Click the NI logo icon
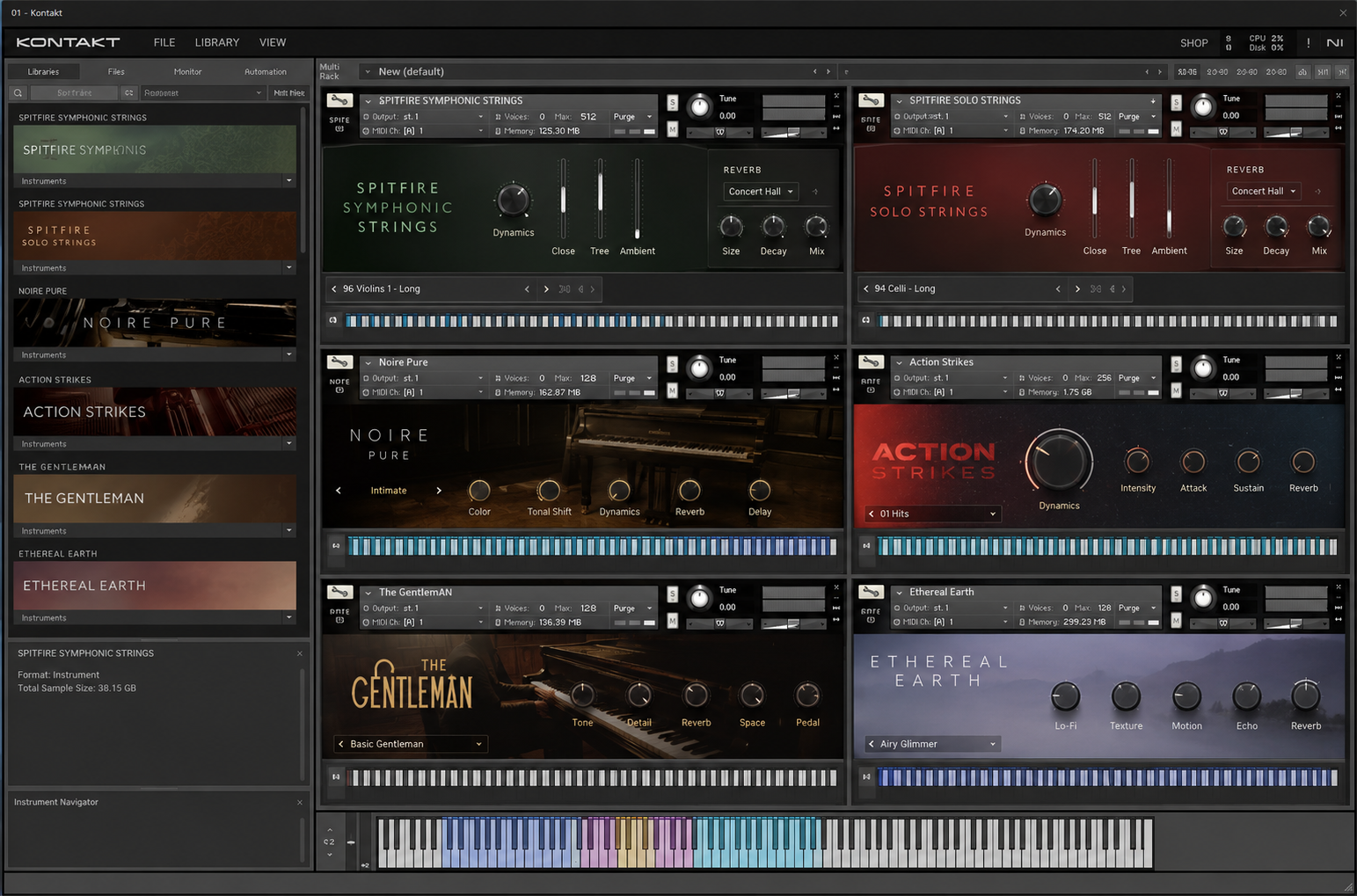Viewport: 1357px width, 896px height. [x=1335, y=42]
